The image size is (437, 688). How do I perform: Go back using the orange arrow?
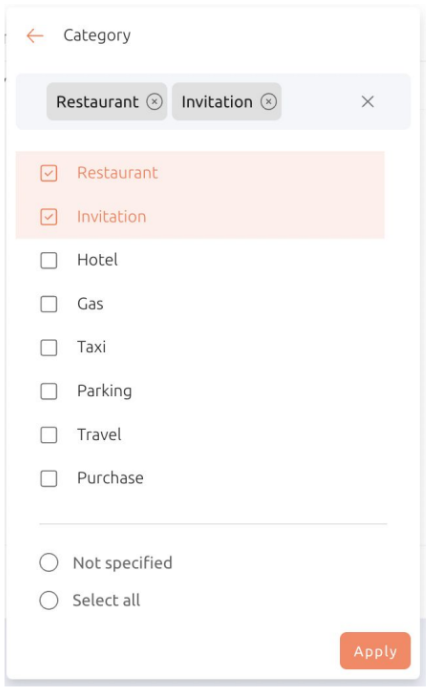click(x=35, y=36)
